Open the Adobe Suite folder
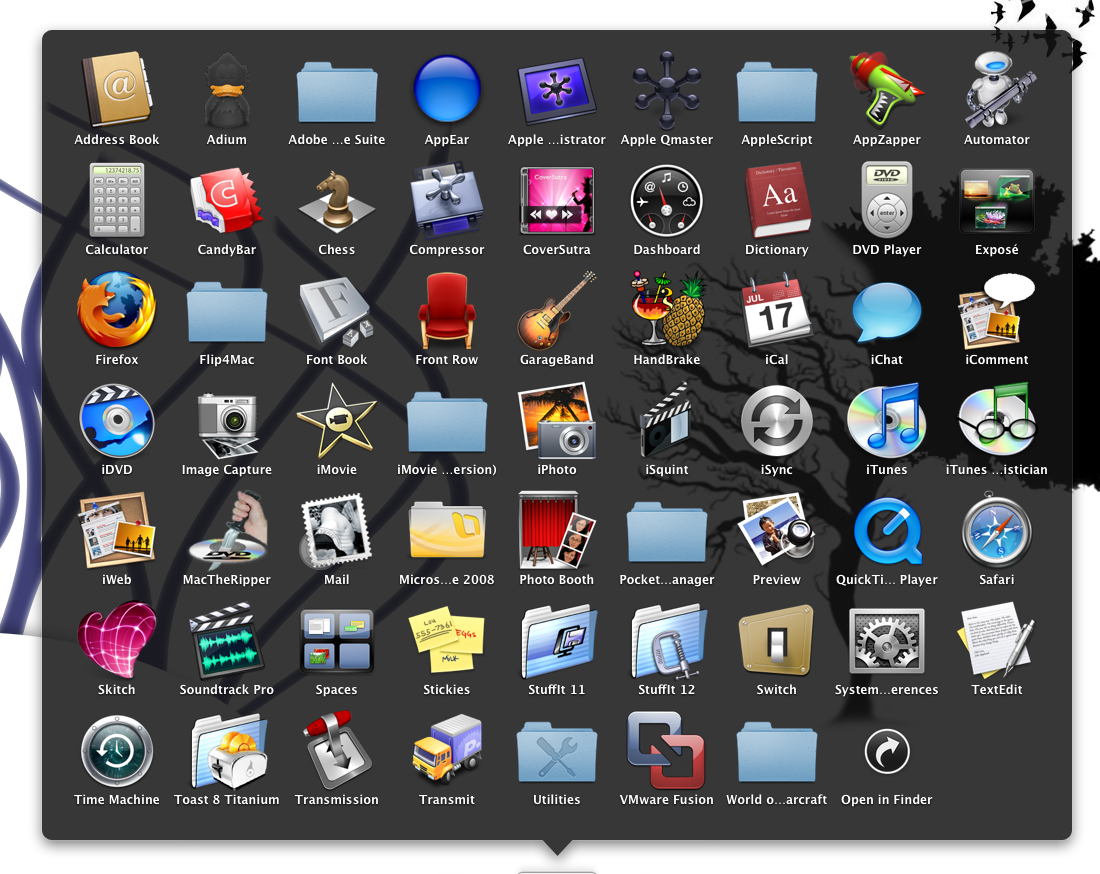This screenshot has width=1100, height=874. [337, 93]
